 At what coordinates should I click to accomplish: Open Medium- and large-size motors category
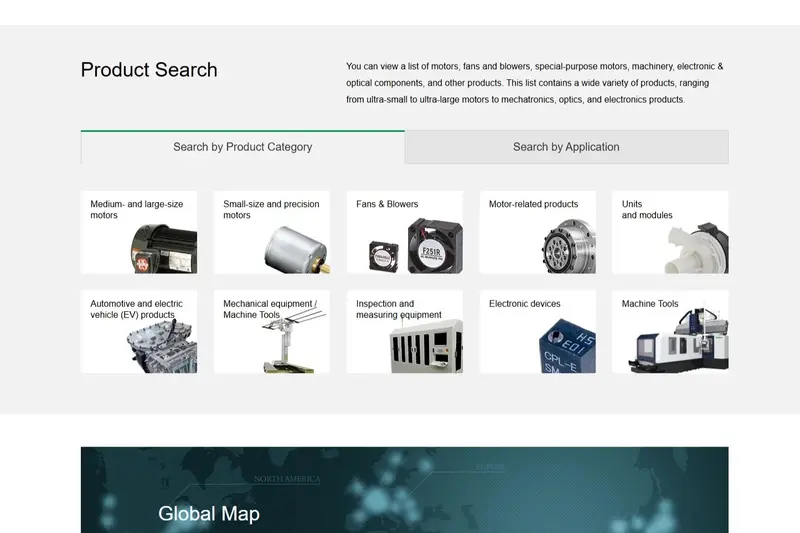point(139,232)
